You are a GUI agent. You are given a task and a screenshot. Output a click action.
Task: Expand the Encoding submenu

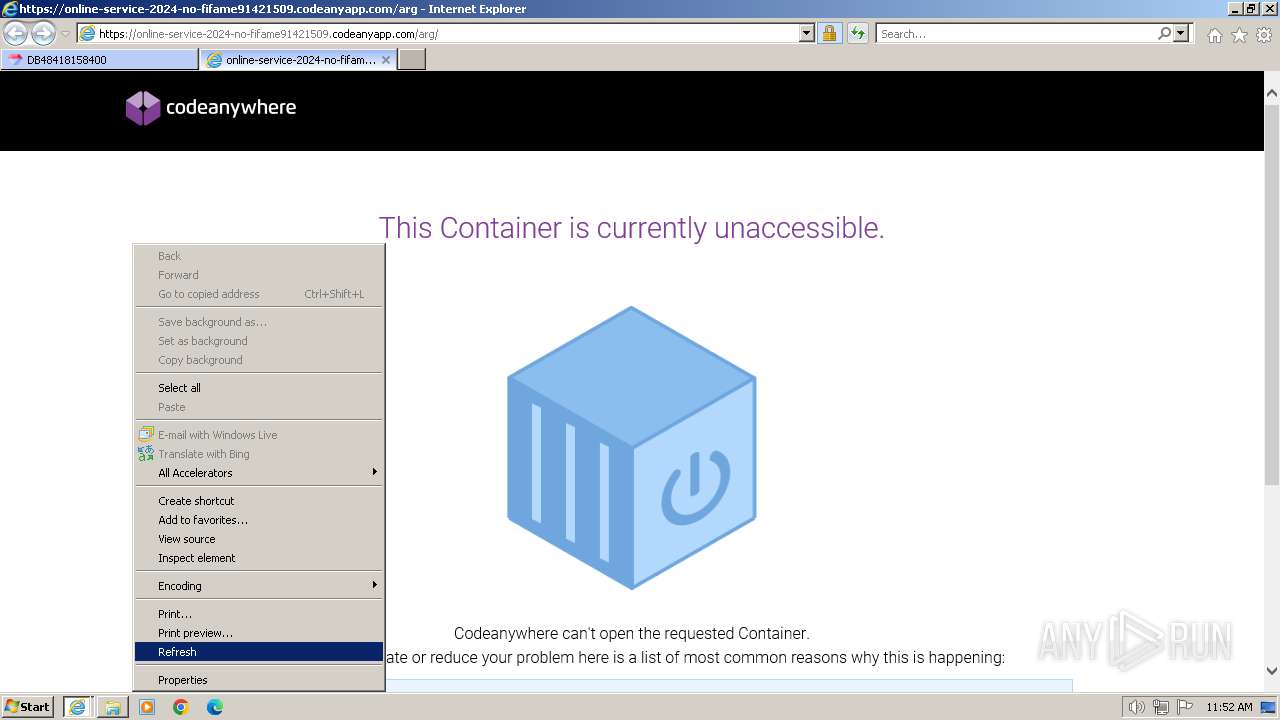pyautogui.click(x=259, y=586)
